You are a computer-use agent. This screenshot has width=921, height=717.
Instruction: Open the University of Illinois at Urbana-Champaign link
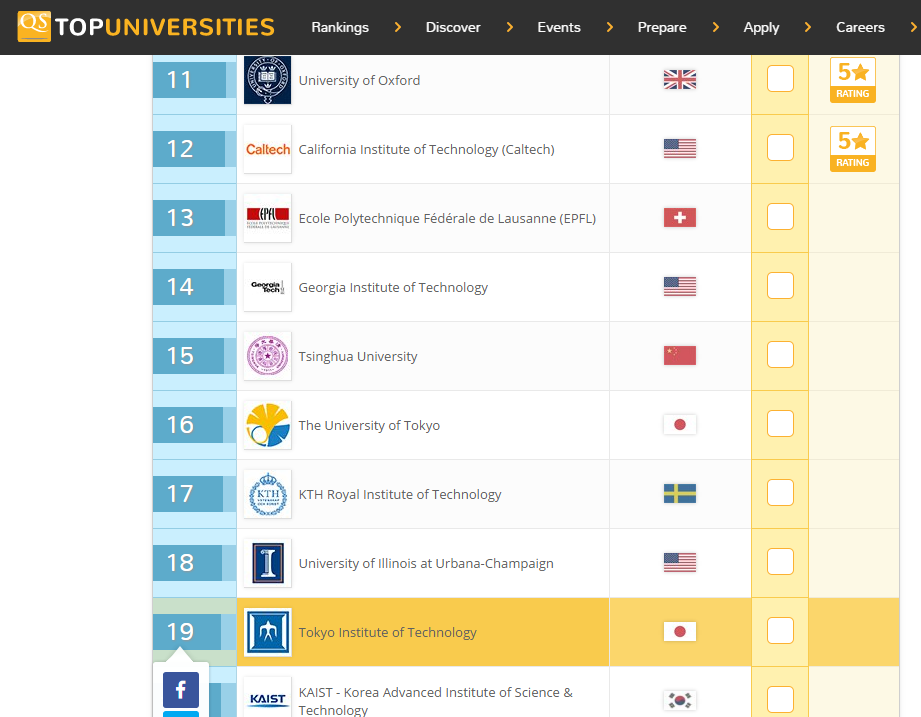425,563
